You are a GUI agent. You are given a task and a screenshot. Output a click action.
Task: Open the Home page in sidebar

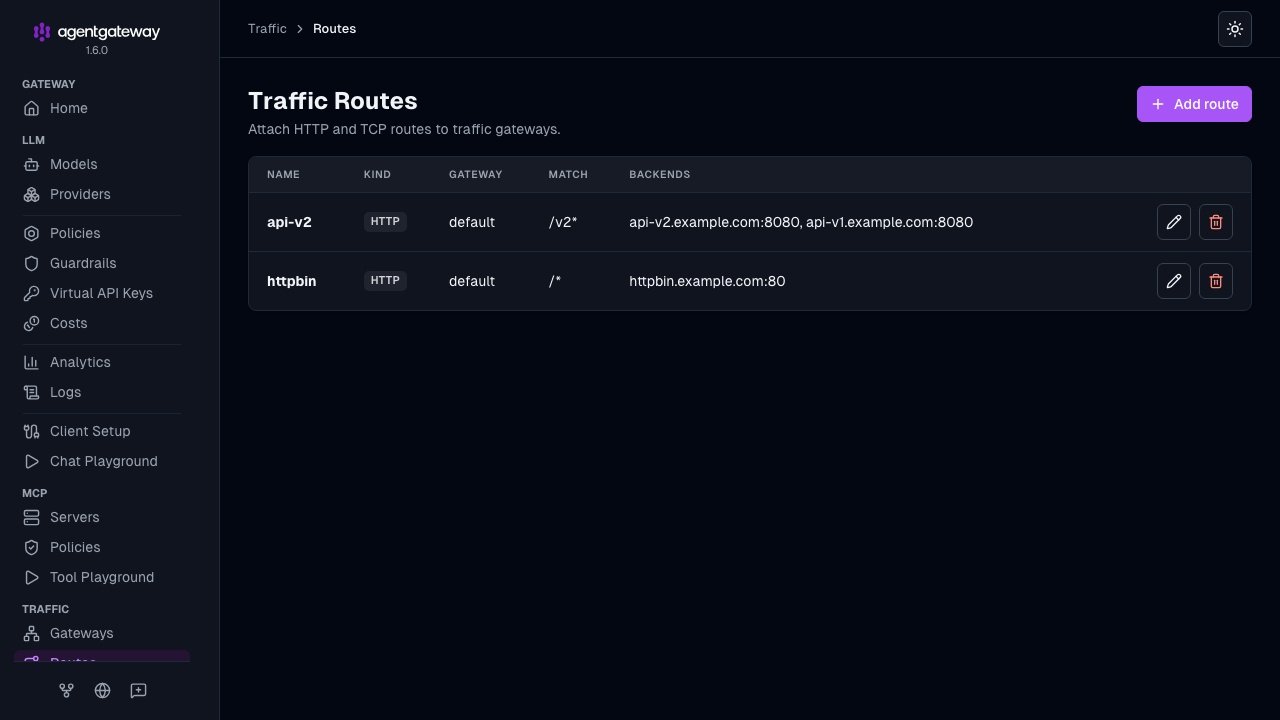(x=102, y=108)
